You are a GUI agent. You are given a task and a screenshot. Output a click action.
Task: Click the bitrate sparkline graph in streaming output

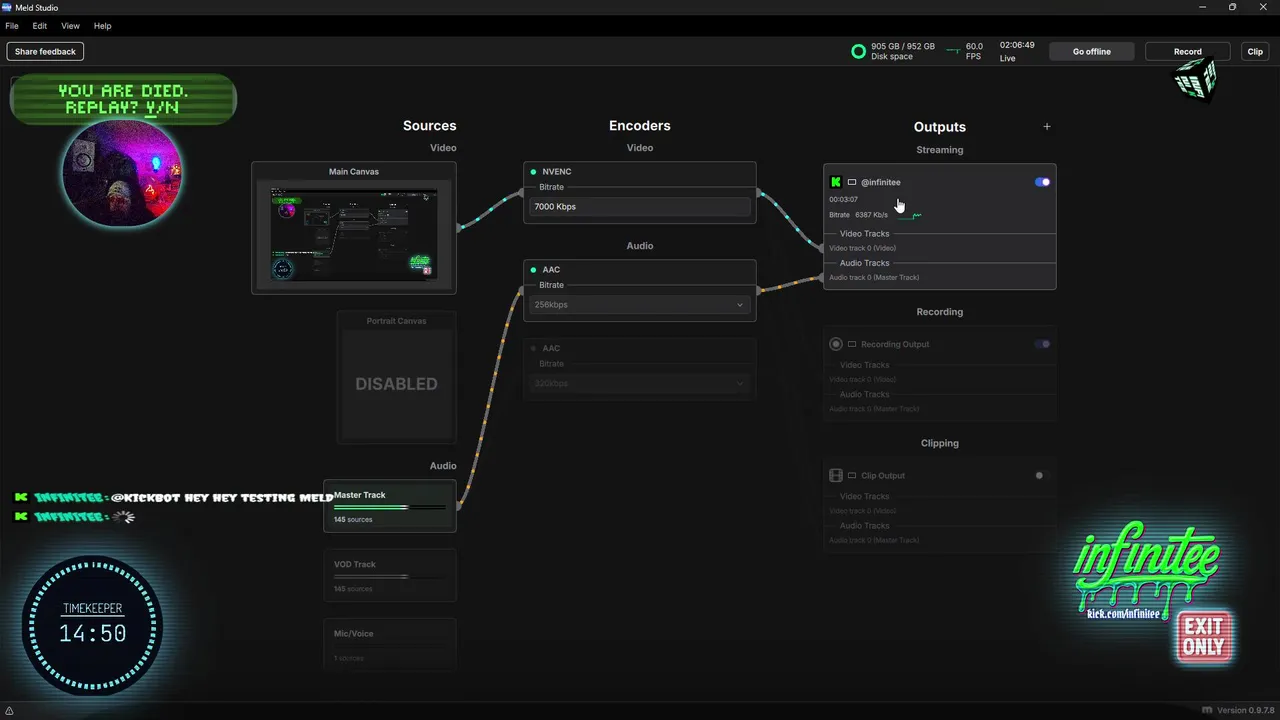pos(911,215)
